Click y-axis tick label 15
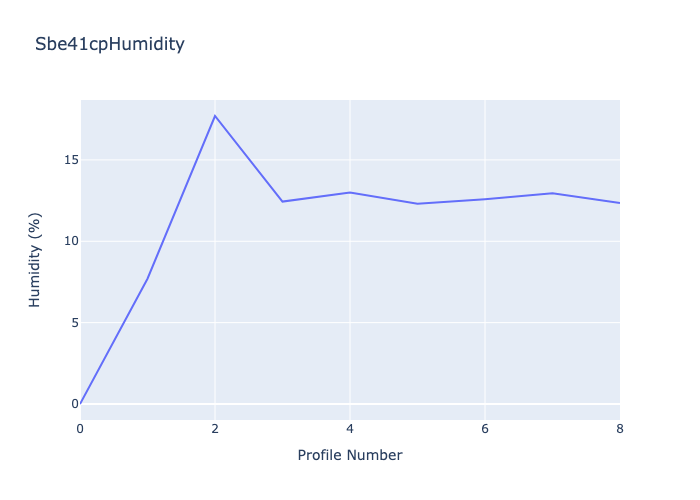The width and height of the screenshot is (700, 500). coord(65,160)
